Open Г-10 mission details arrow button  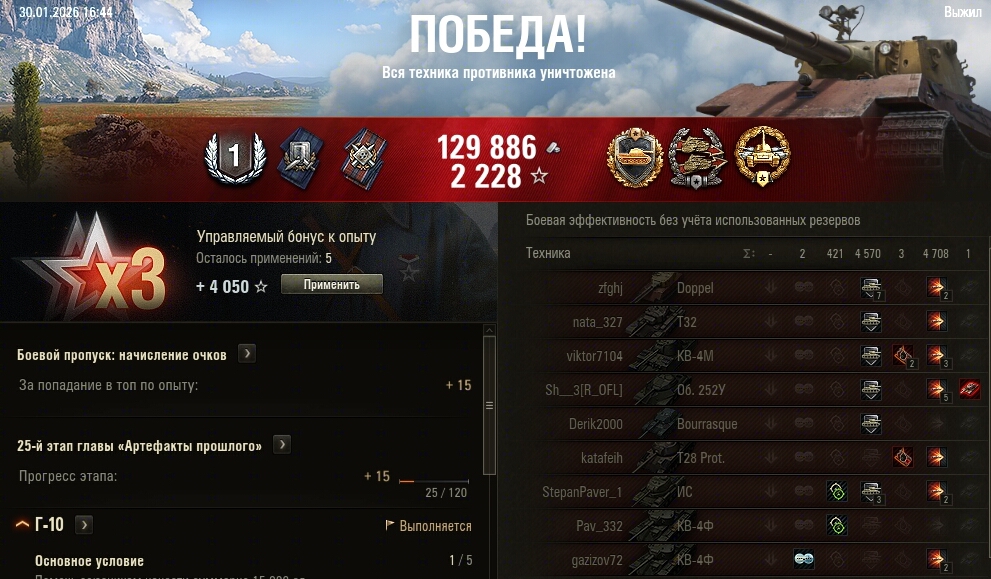[83, 525]
